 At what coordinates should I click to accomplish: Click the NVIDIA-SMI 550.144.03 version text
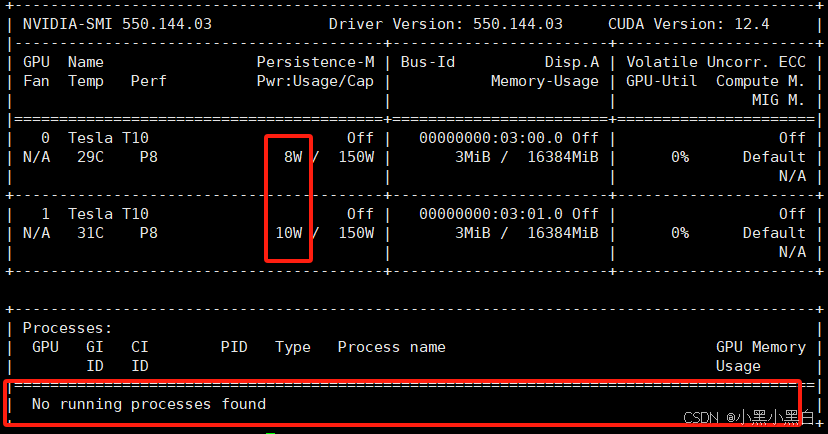pyautogui.click(x=117, y=24)
